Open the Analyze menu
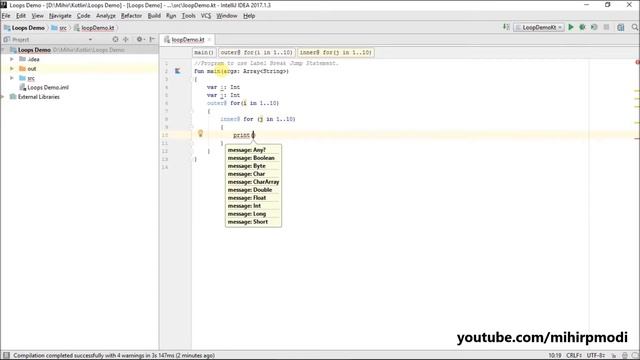Viewport: 640px width, 360px height. click(106, 16)
